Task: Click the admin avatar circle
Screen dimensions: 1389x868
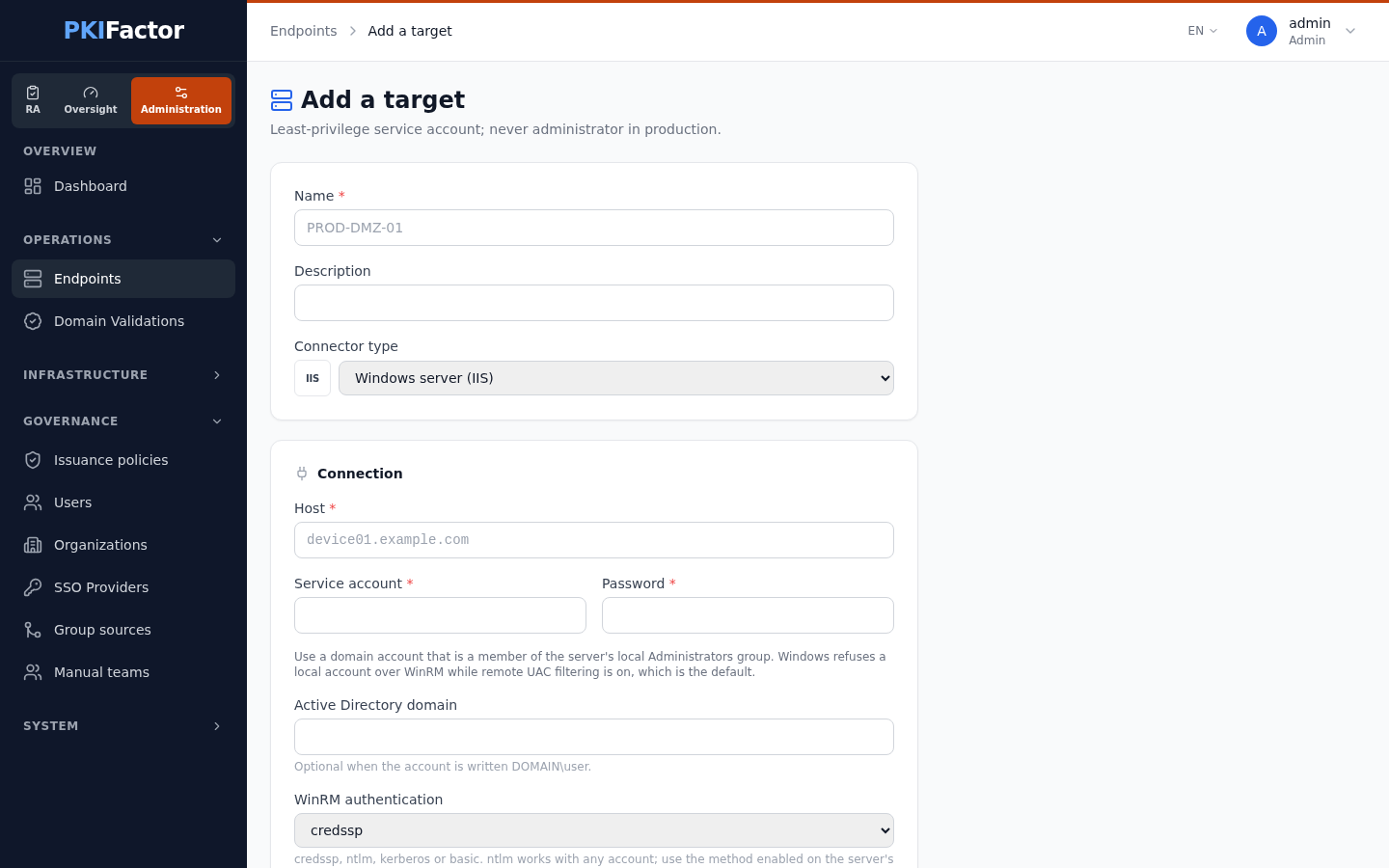Action: 1262,31
